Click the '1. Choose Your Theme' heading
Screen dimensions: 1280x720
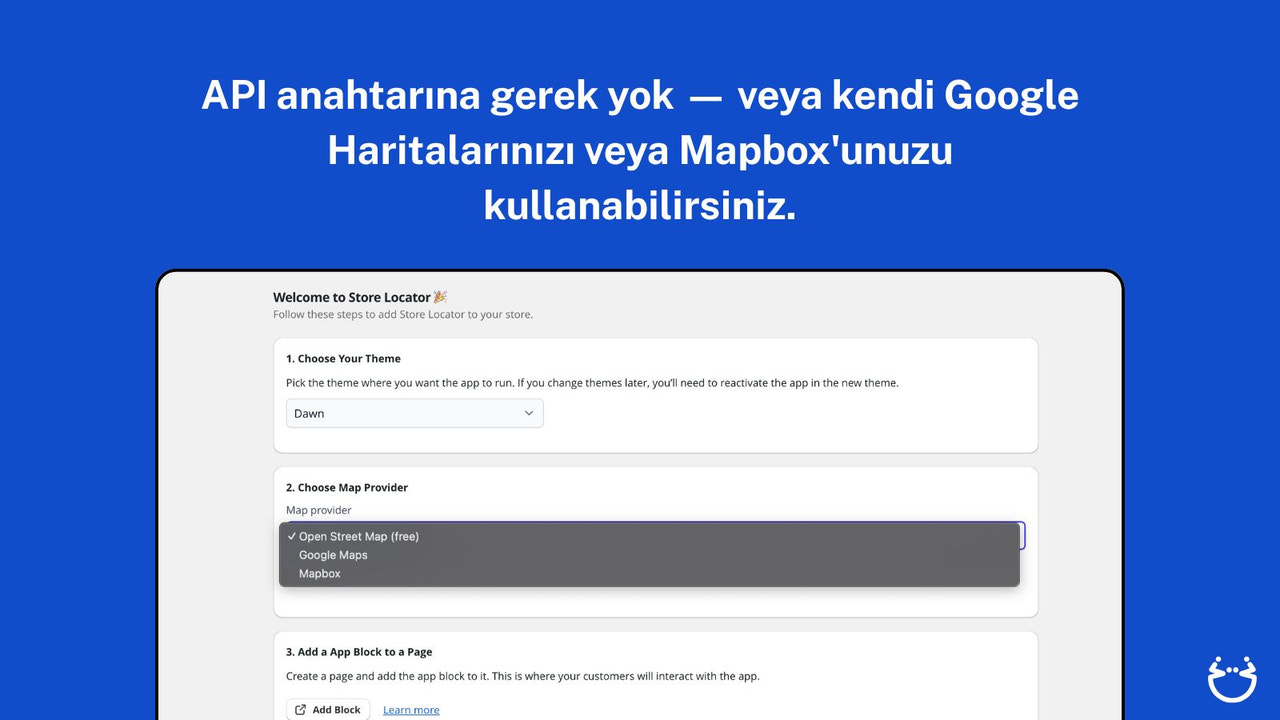pos(343,358)
